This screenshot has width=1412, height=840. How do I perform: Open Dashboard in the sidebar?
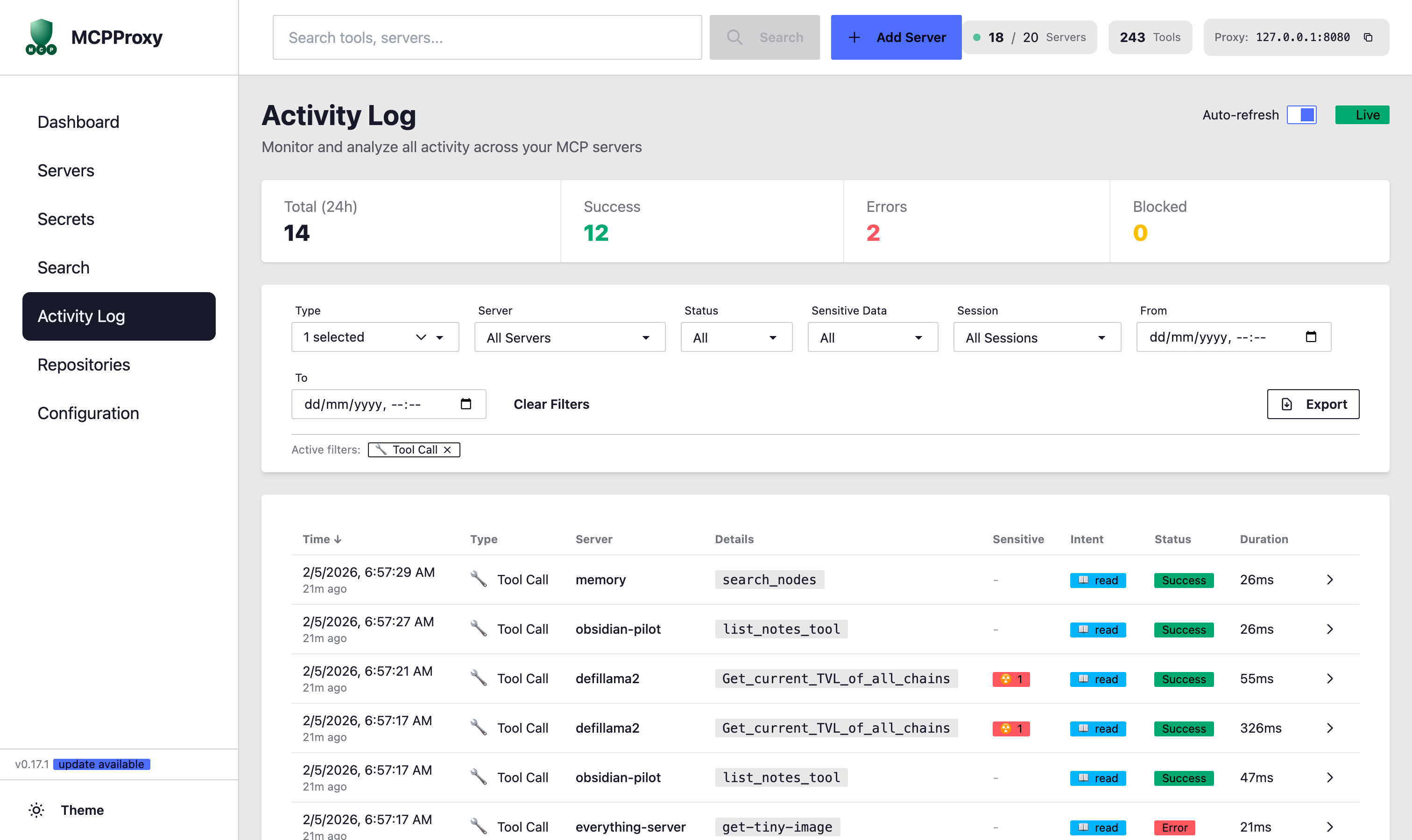[x=119, y=122]
